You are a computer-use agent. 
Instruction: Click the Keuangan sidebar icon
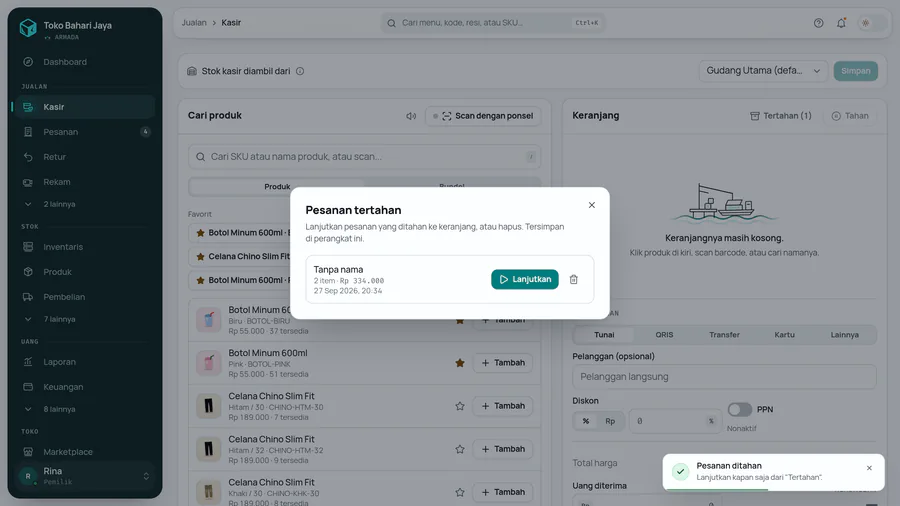tap(28, 387)
